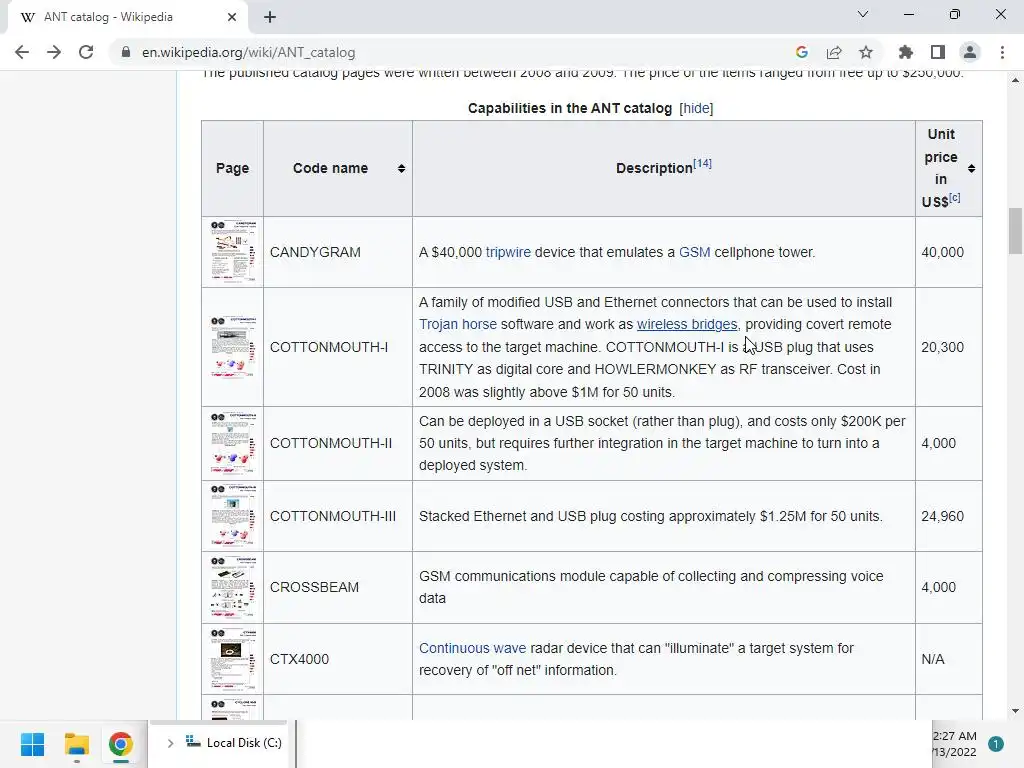
Task: Open Description reference 14
Action: pyautogui.click(x=702, y=163)
